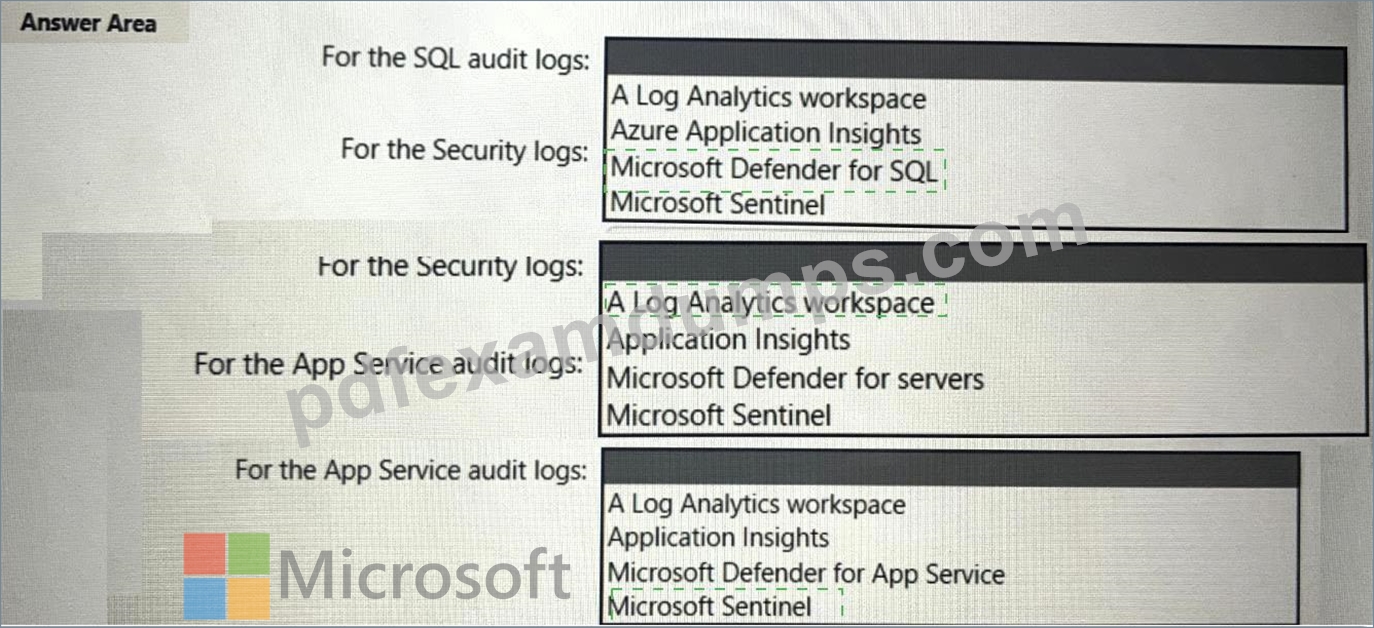
Task: Click the Answer Area heading label
Action: (88, 23)
